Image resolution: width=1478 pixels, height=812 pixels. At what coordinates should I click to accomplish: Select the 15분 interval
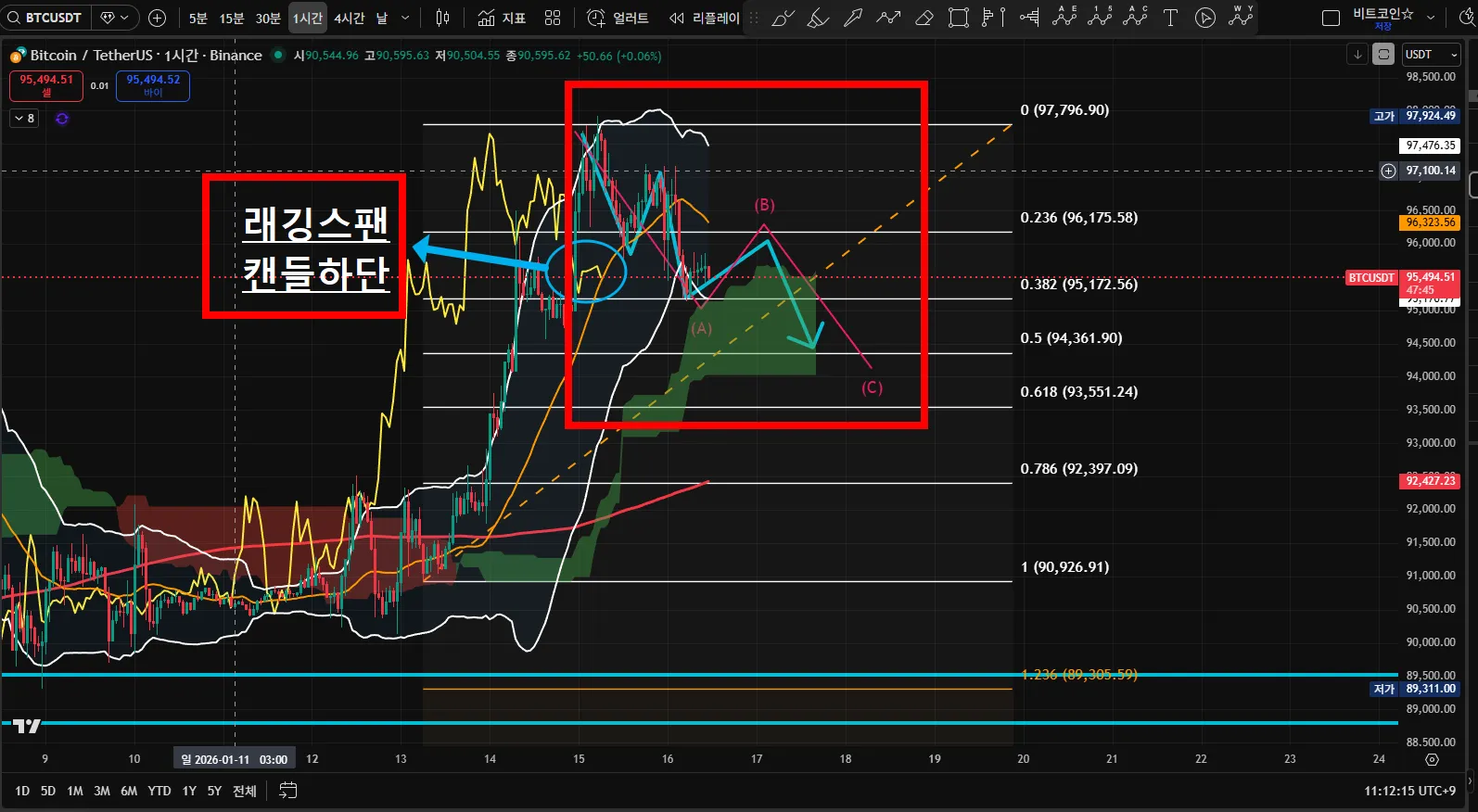click(232, 18)
